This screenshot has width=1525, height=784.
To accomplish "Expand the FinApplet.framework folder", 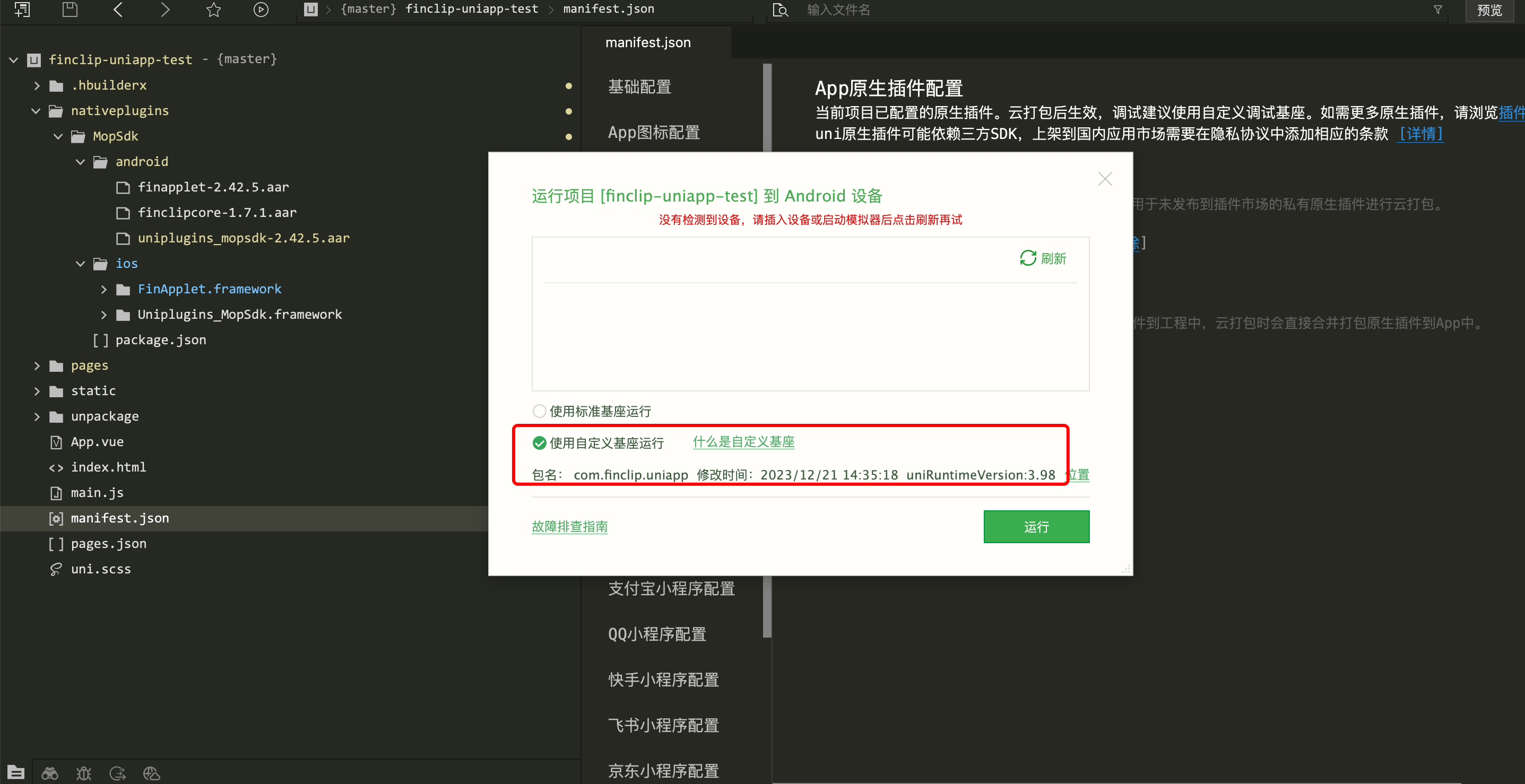I will [x=104, y=289].
